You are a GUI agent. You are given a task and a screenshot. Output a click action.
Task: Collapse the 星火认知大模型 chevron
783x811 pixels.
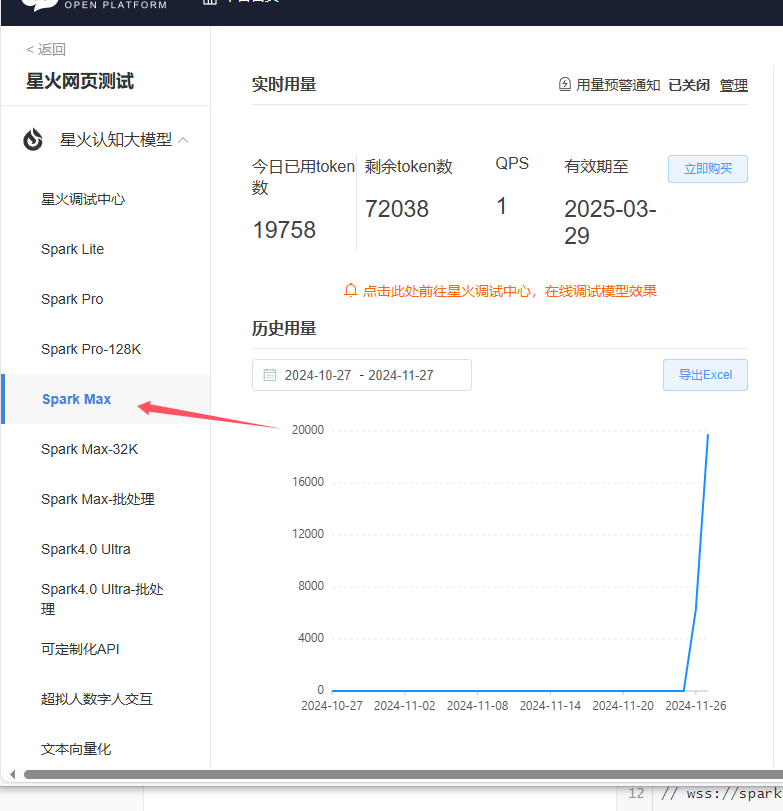click(183, 140)
